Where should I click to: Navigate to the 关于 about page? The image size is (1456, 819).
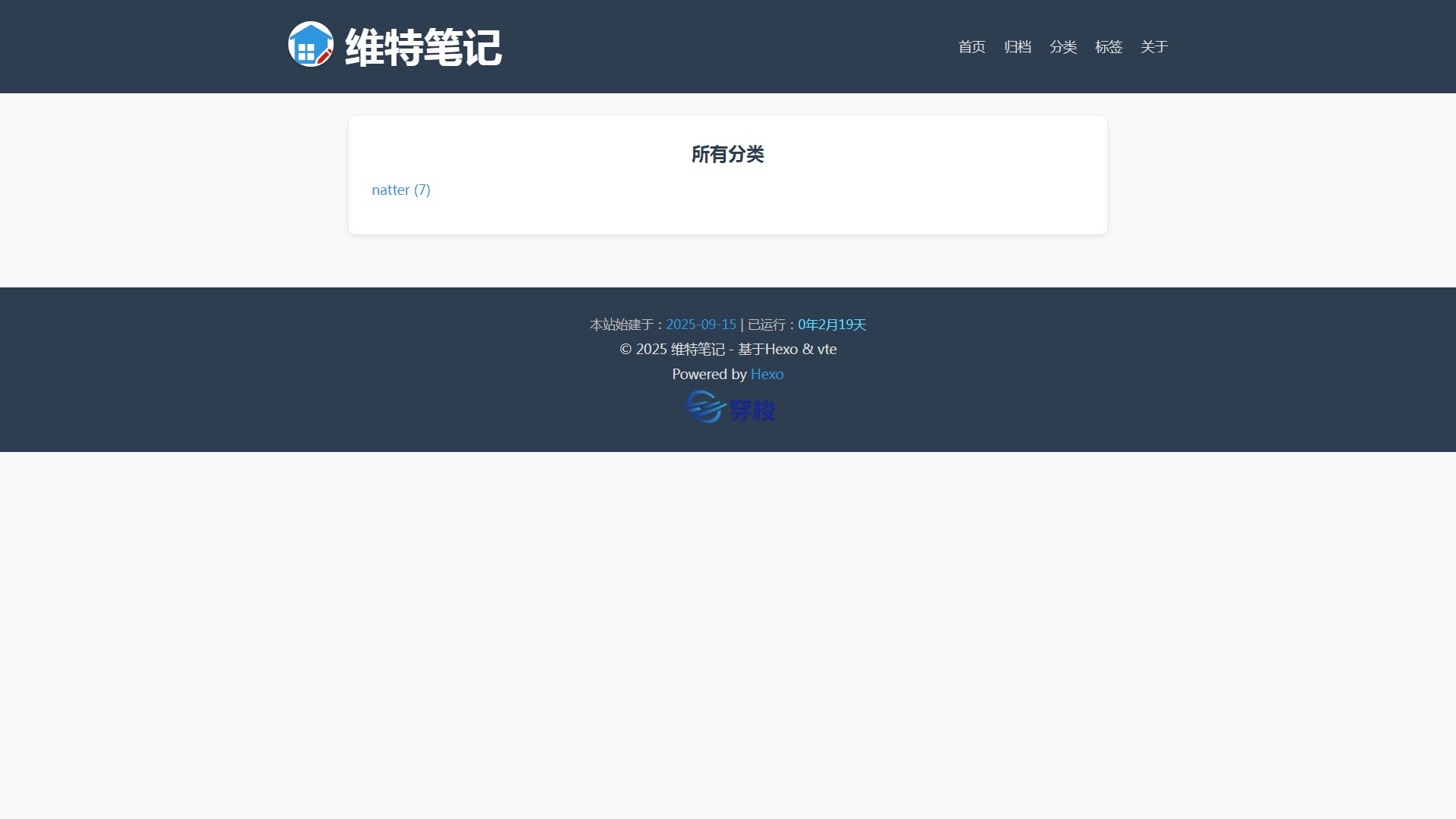[1153, 47]
